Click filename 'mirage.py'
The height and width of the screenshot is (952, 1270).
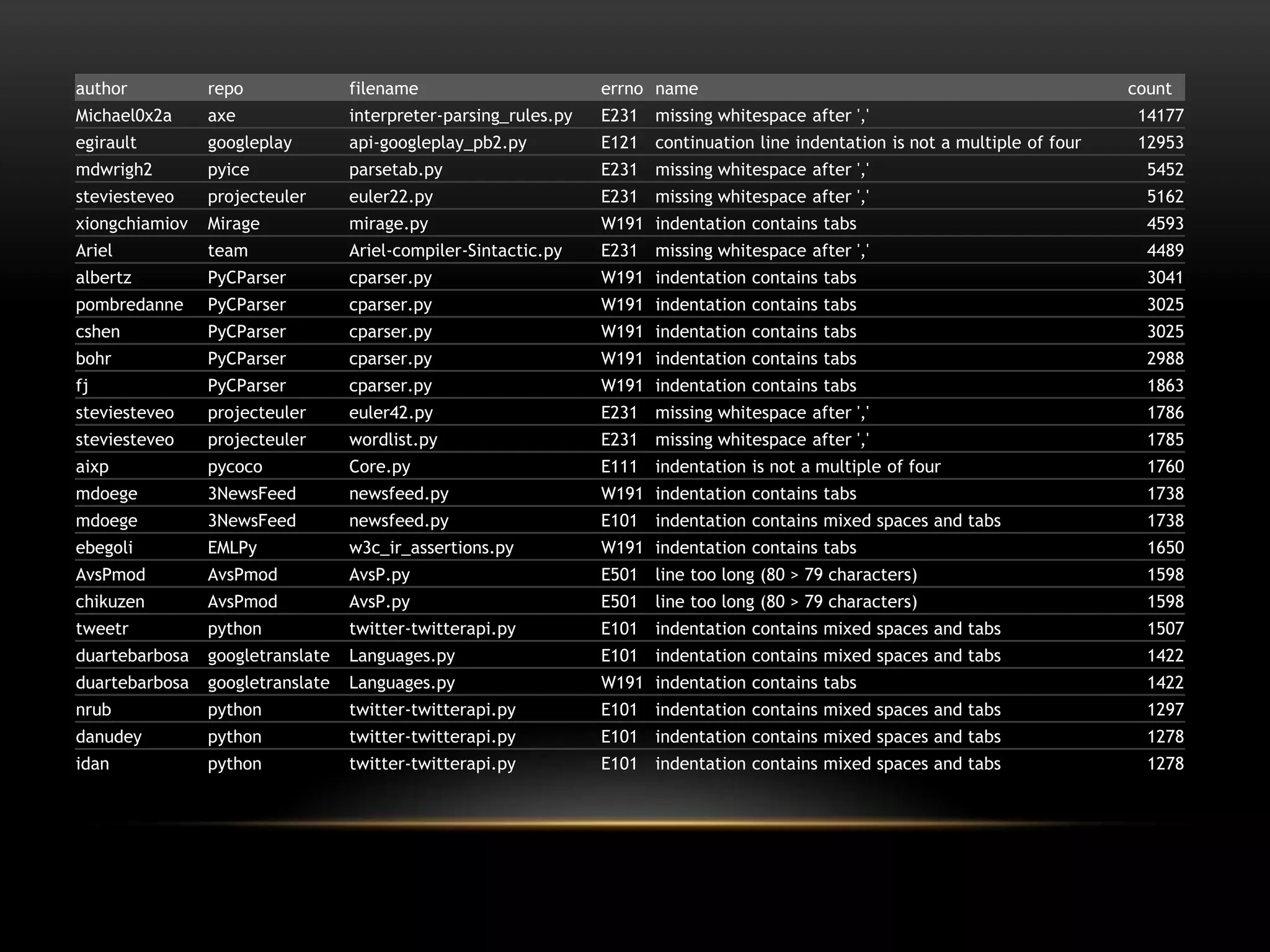(388, 224)
